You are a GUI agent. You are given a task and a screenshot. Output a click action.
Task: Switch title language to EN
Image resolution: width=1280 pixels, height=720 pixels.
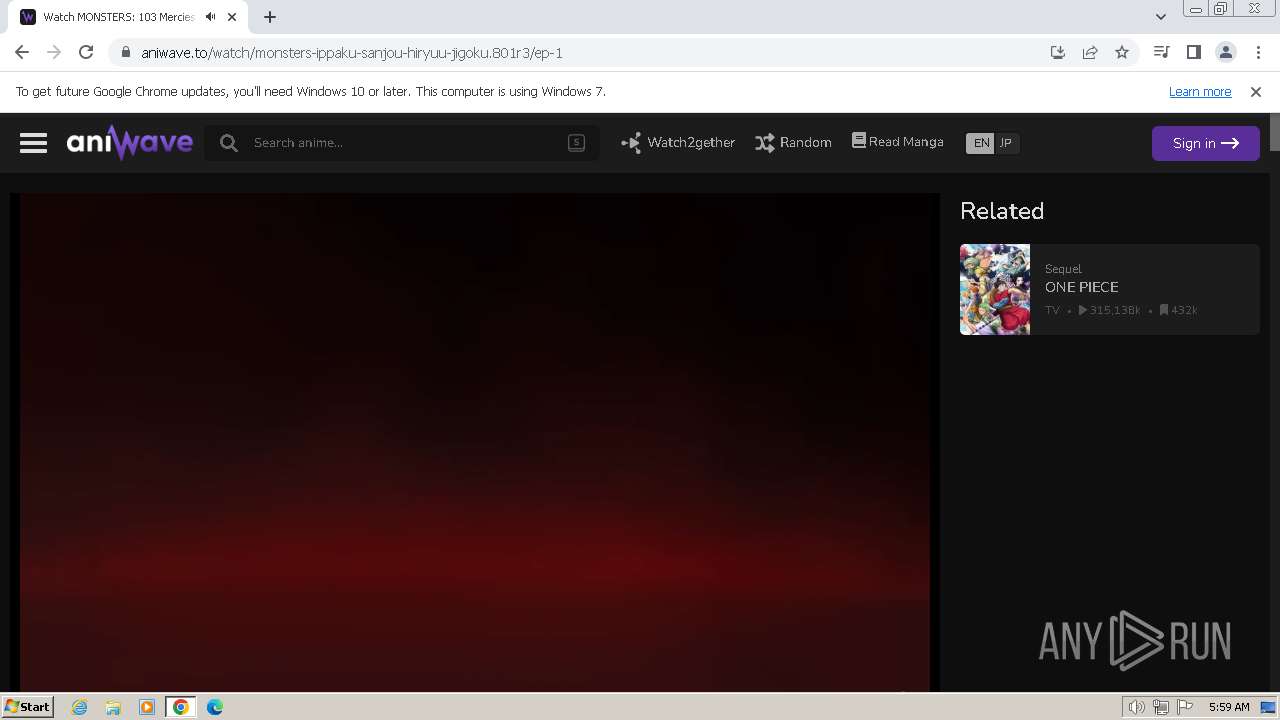[x=981, y=143]
